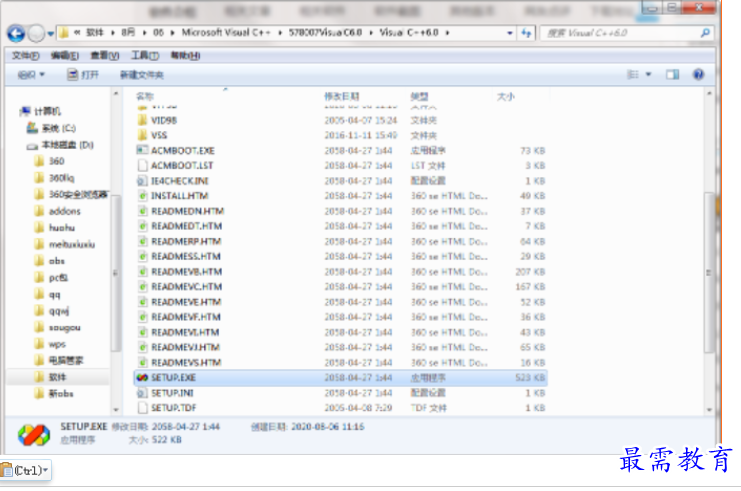Image resolution: width=741 pixels, height=491 pixels.
Task: Open the 帮助(H) menu
Action: [185, 56]
